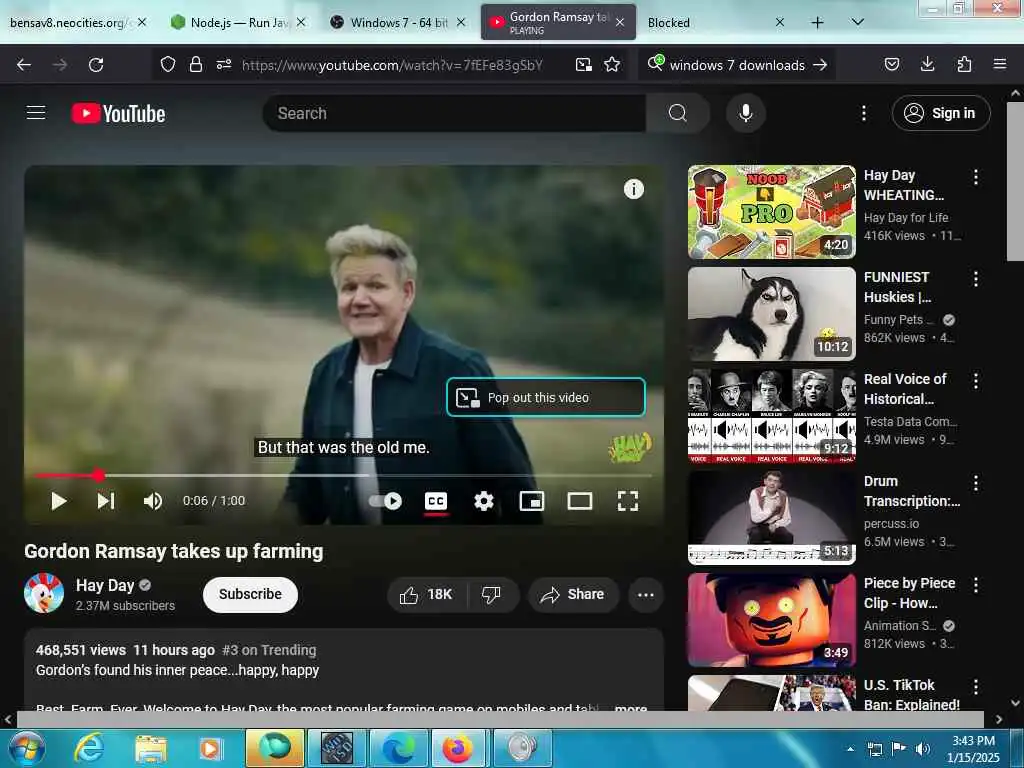Open FUNNIEST Huskies video thumbnail
The image size is (1024, 768).
771,313
